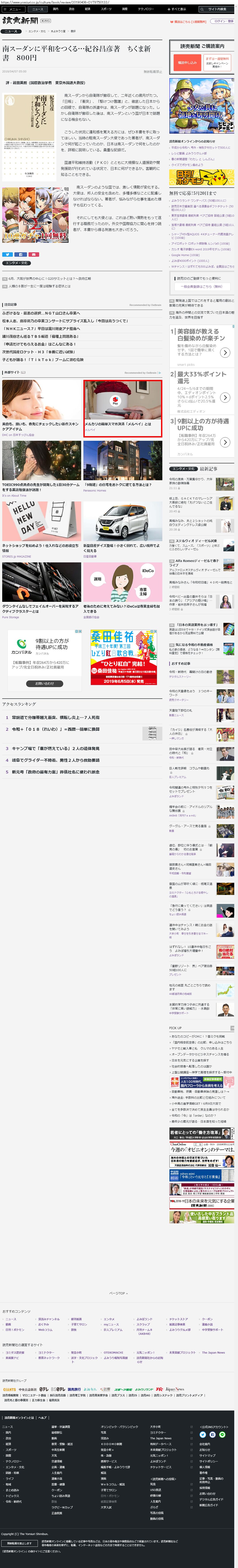Click the お問い合わせ button in カンパネル ad

pyautogui.click(x=44, y=684)
